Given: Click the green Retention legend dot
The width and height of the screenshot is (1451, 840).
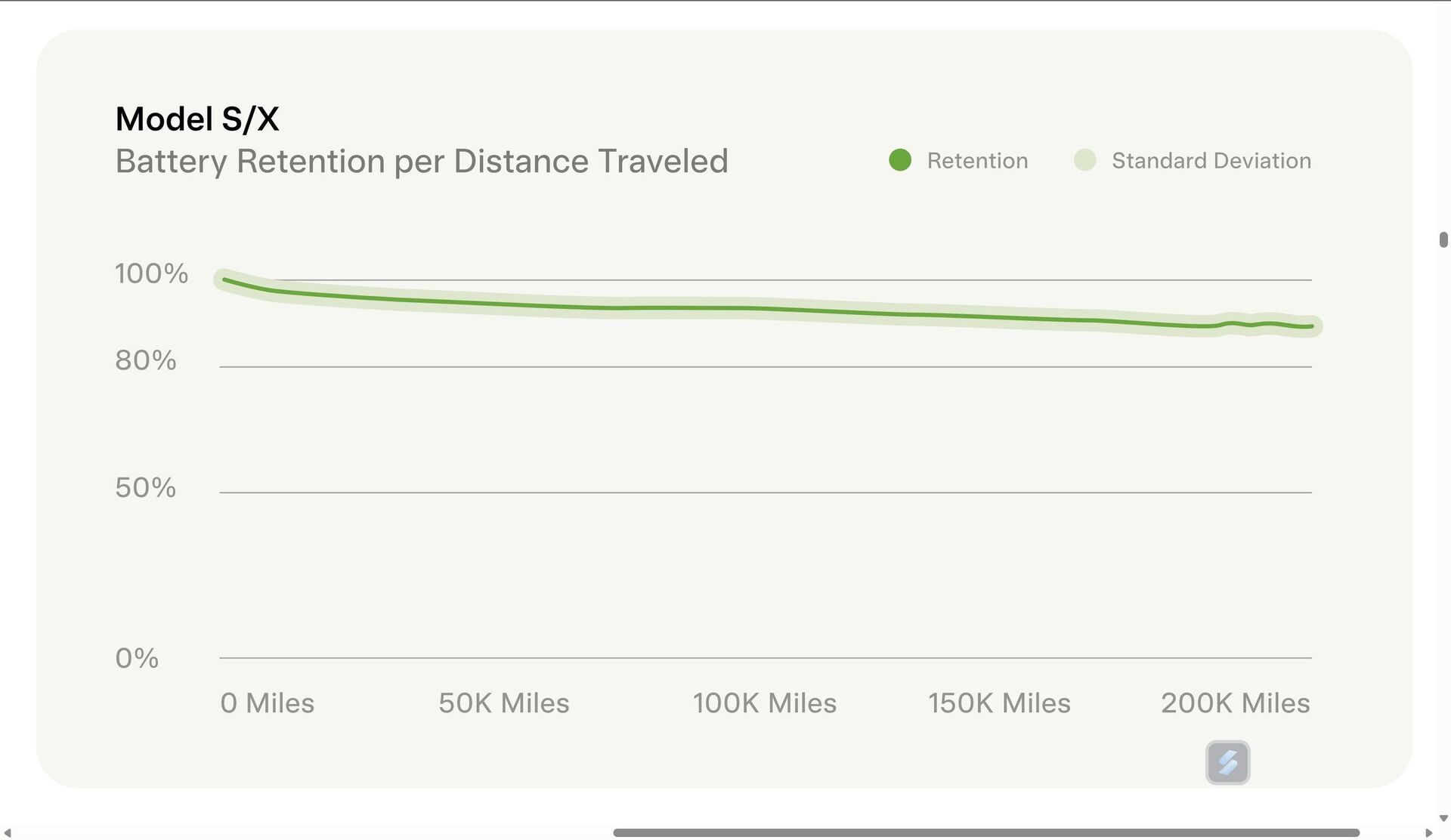Looking at the screenshot, I should tap(900, 160).
